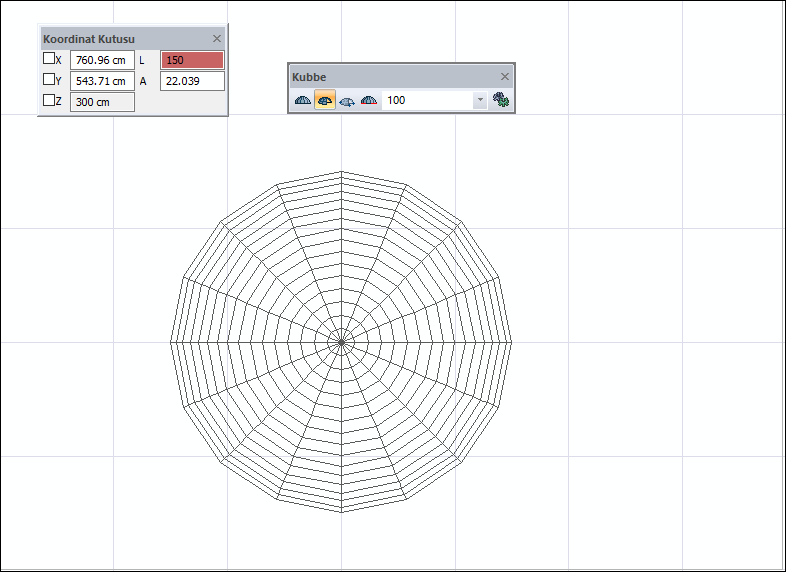Click the center point of the dome
The height and width of the screenshot is (572, 786).
click(341, 342)
